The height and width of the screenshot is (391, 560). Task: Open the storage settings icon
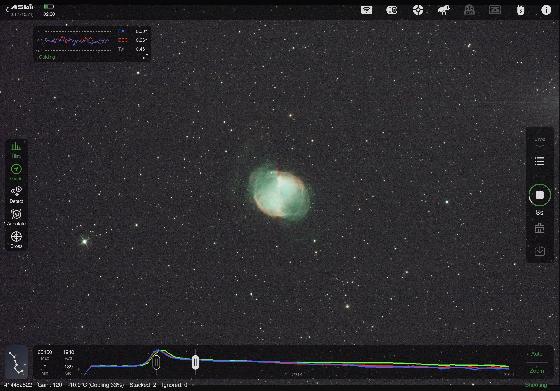[520, 10]
